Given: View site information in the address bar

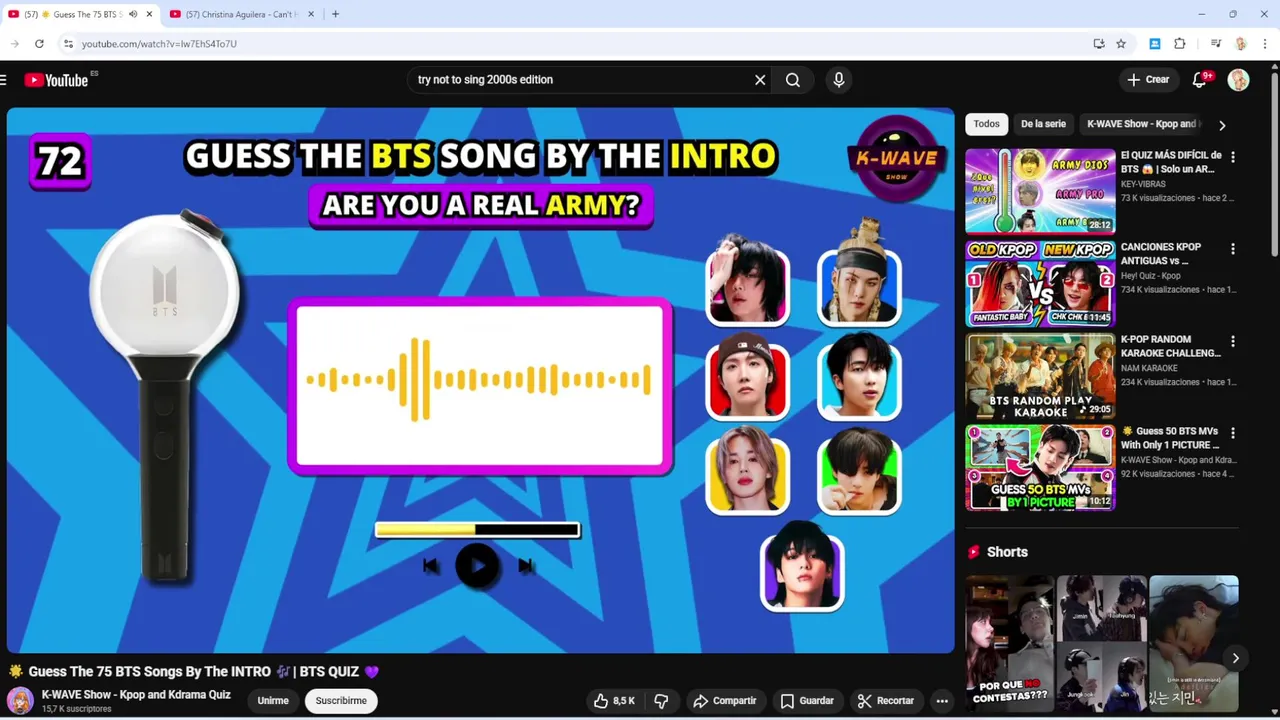Looking at the screenshot, I should tap(68, 44).
